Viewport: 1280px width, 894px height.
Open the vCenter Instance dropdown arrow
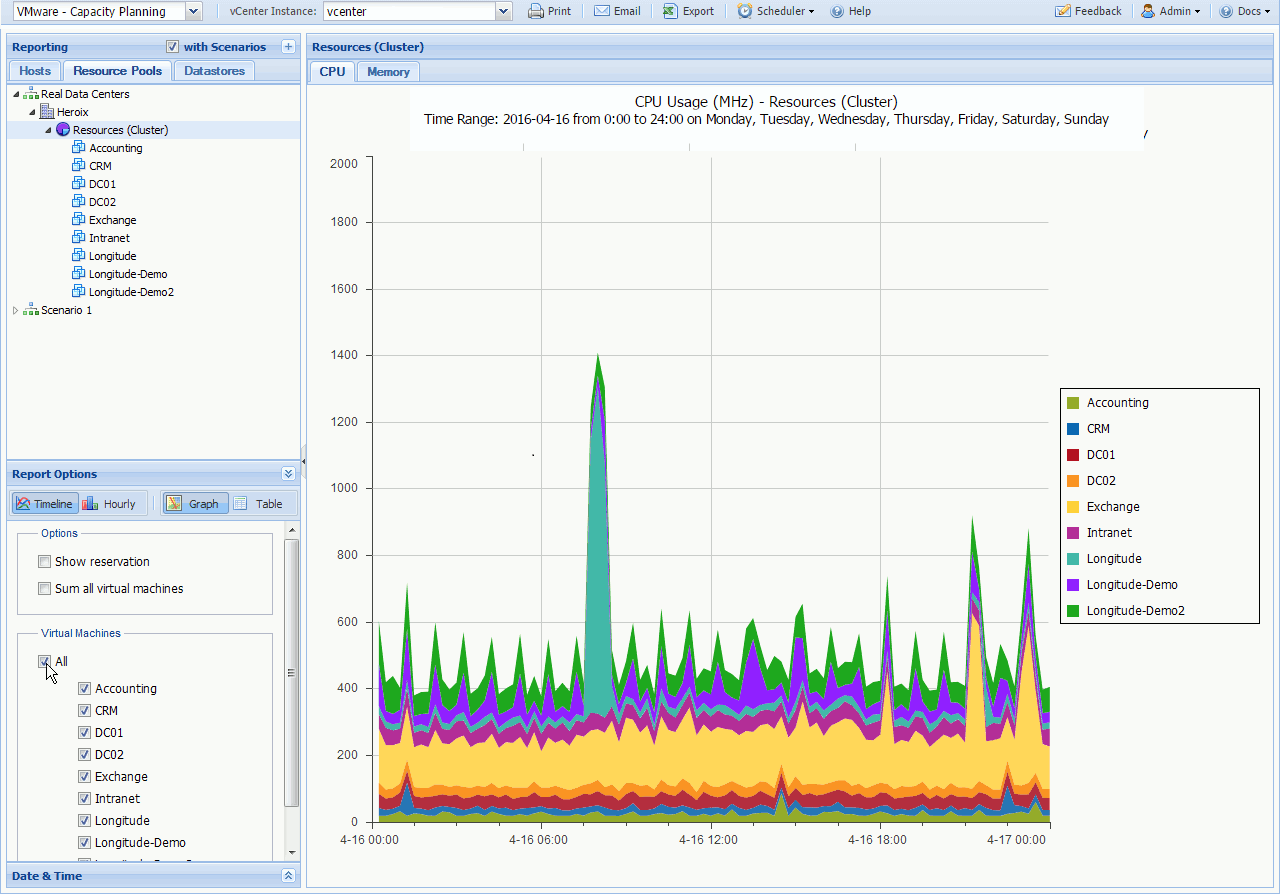[x=503, y=11]
